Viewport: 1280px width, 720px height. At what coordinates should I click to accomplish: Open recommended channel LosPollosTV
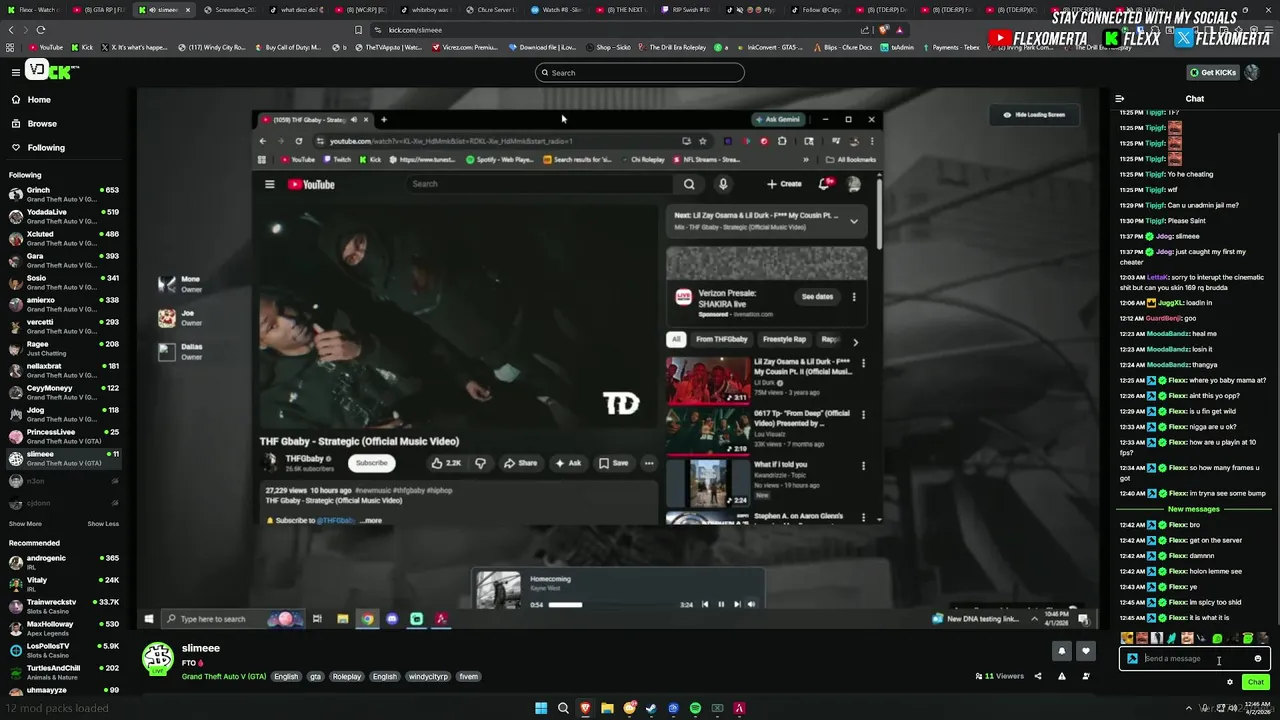coord(64,650)
